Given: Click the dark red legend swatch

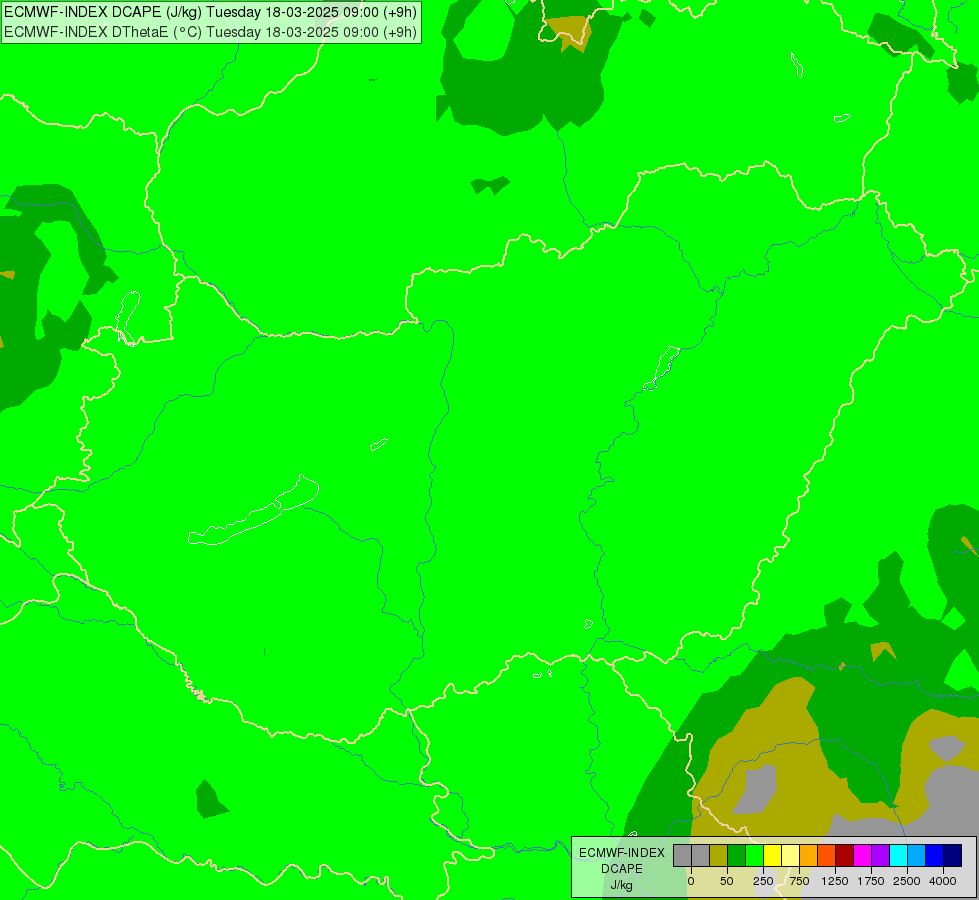Looking at the screenshot, I should pyautogui.click(x=844, y=855).
